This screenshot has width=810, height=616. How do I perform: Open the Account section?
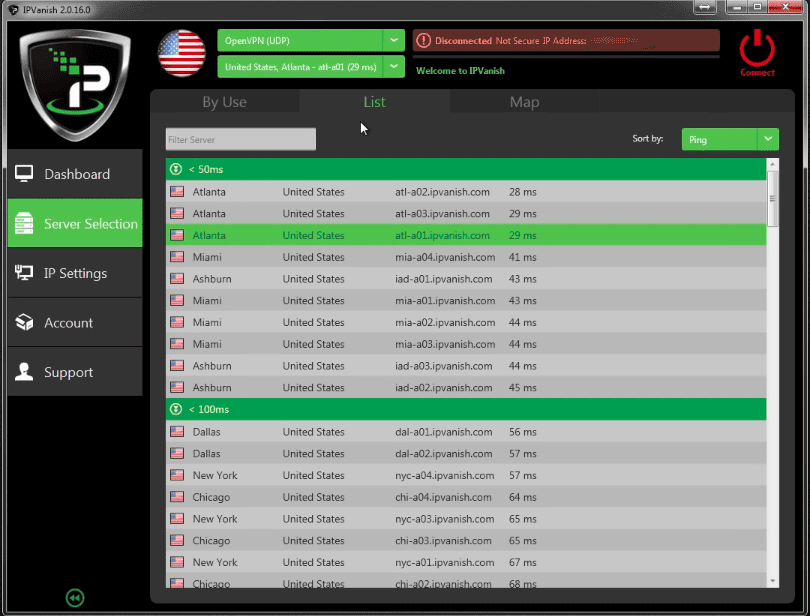pos(75,322)
